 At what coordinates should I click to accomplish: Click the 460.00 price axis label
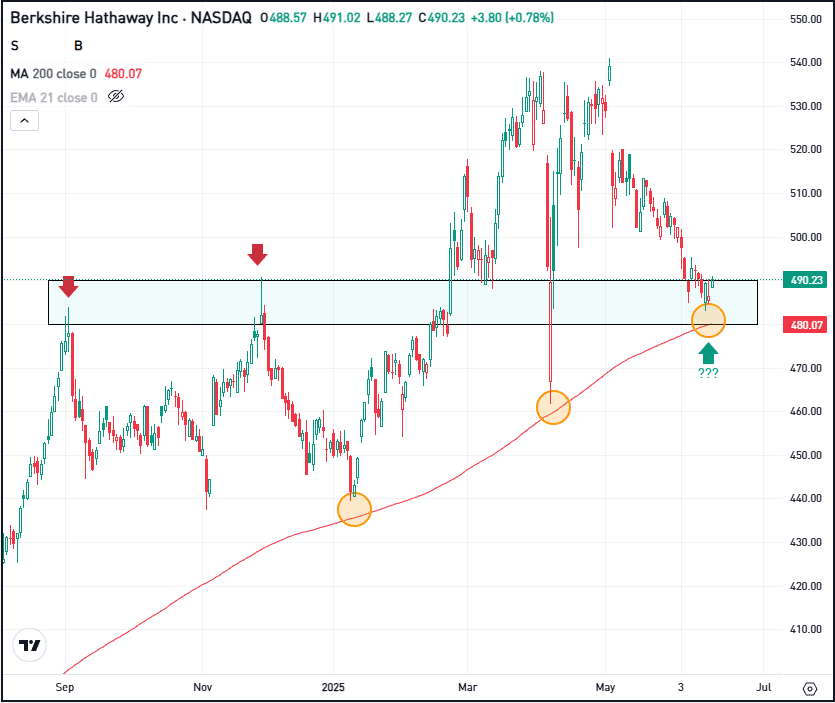point(806,411)
